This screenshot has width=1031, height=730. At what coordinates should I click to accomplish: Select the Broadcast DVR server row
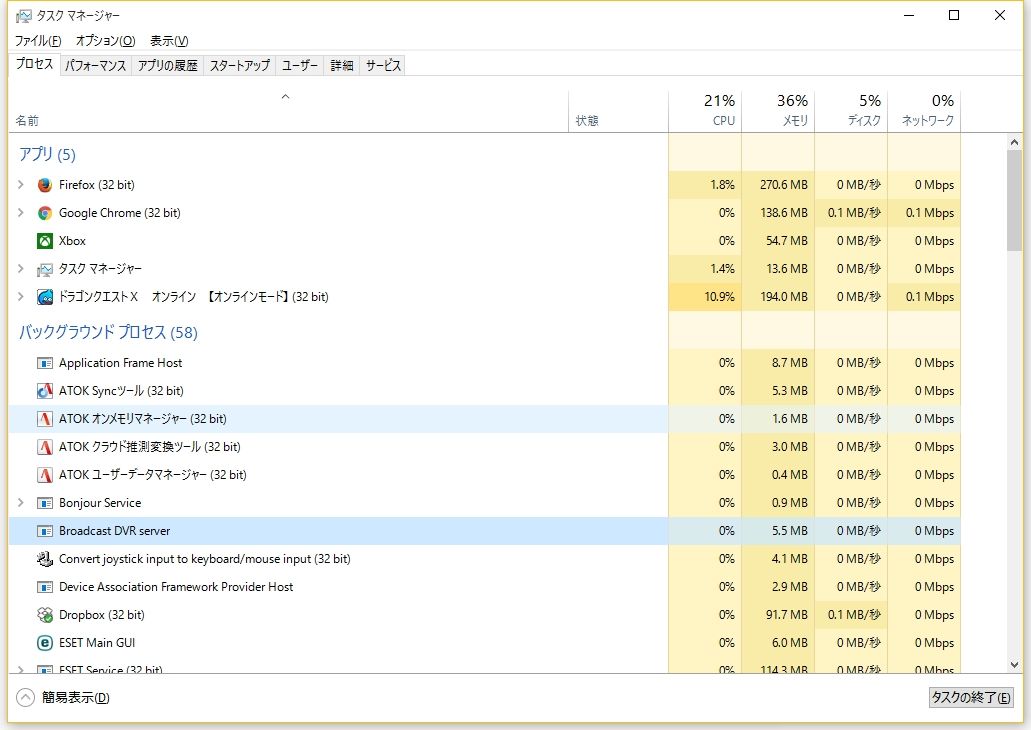tap(300, 531)
